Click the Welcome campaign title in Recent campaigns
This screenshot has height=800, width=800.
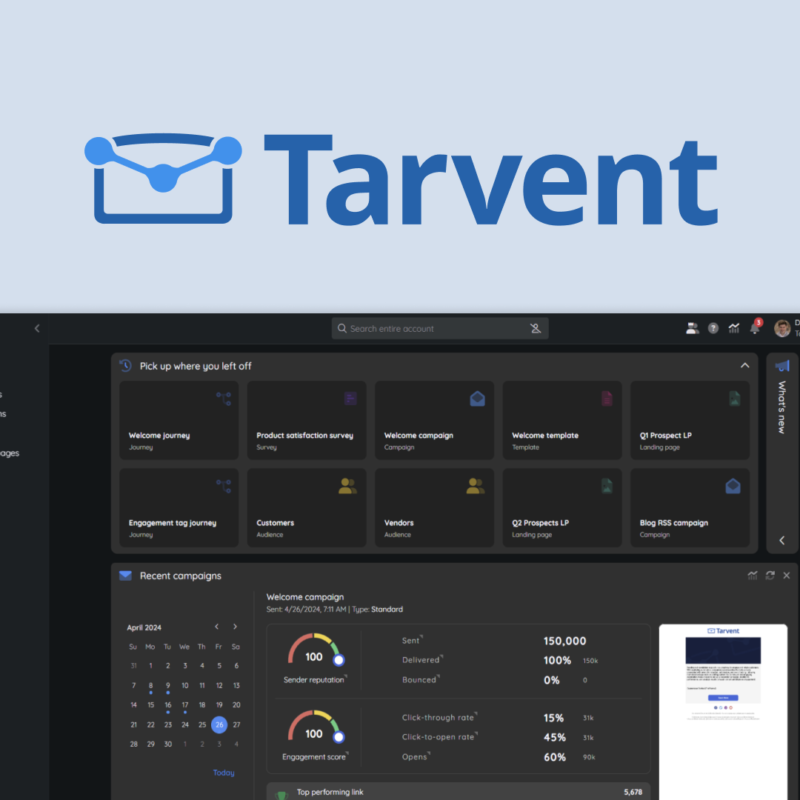[305, 597]
